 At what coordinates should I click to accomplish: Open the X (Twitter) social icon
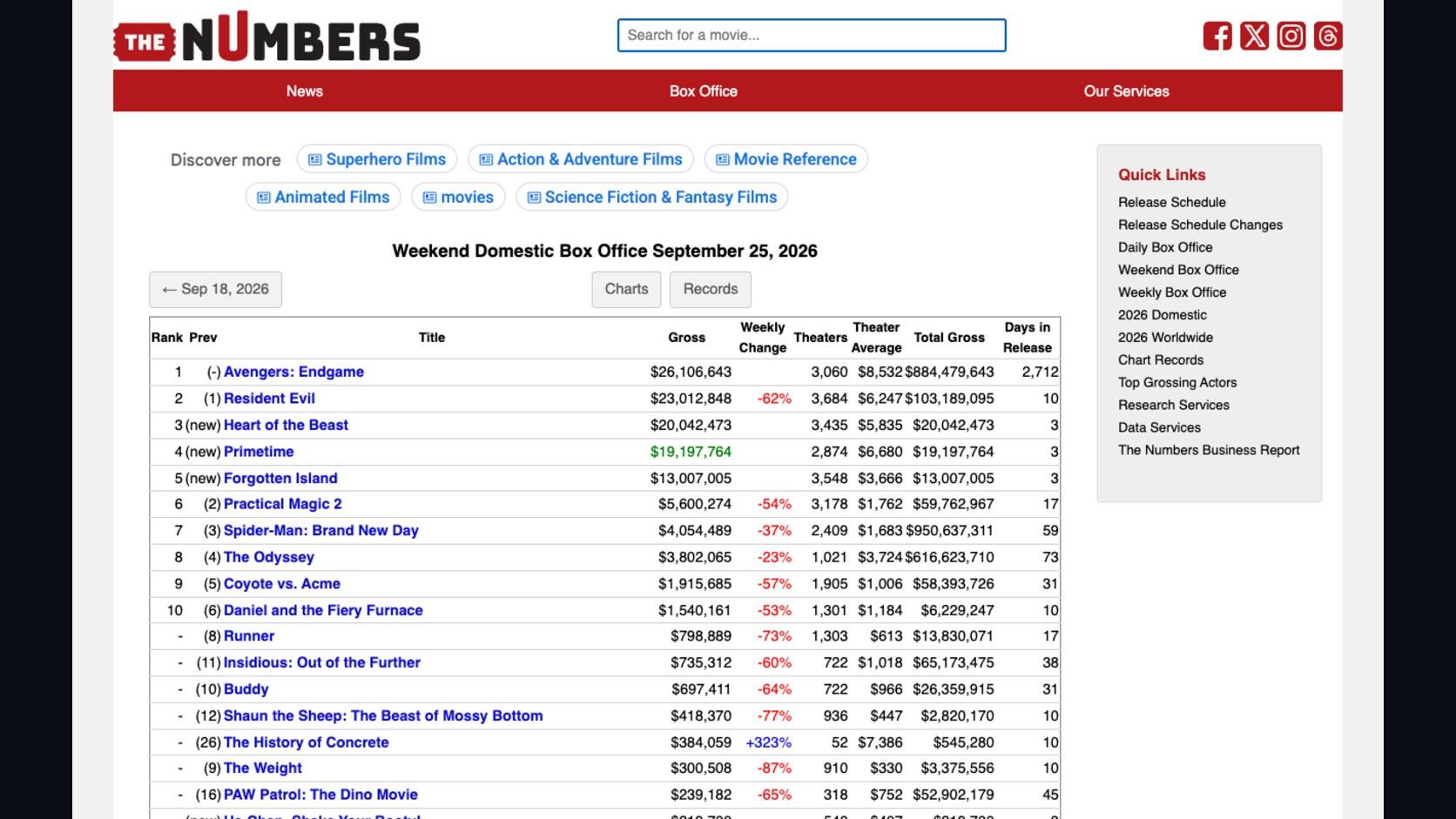[1254, 36]
